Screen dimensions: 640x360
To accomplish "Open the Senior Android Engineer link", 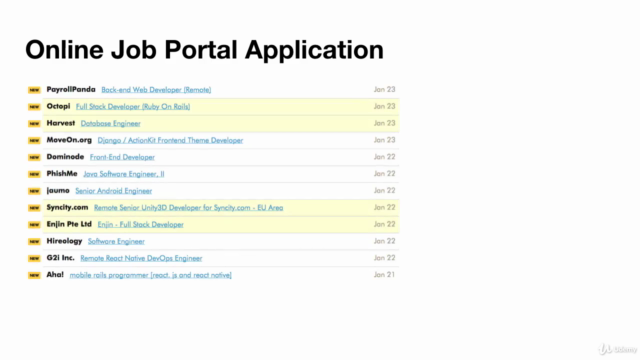I will coord(113,191).
